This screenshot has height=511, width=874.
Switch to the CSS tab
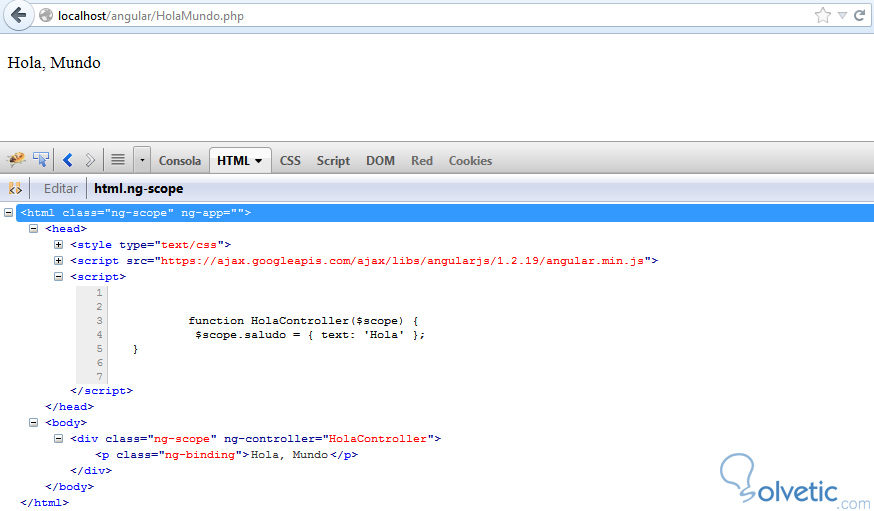coord(290,160)
